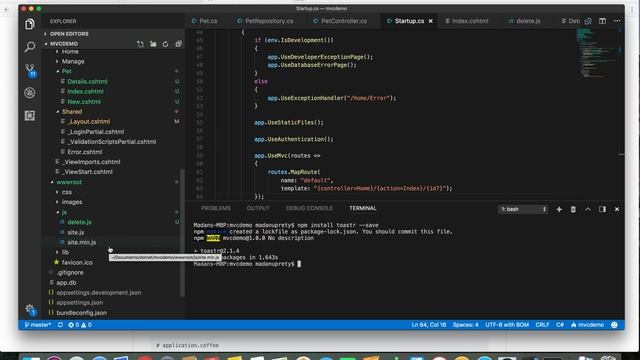Screen dimensions: 640x360
Task: Click the feedback smiley in status bar
Action: tap(614, 325)
